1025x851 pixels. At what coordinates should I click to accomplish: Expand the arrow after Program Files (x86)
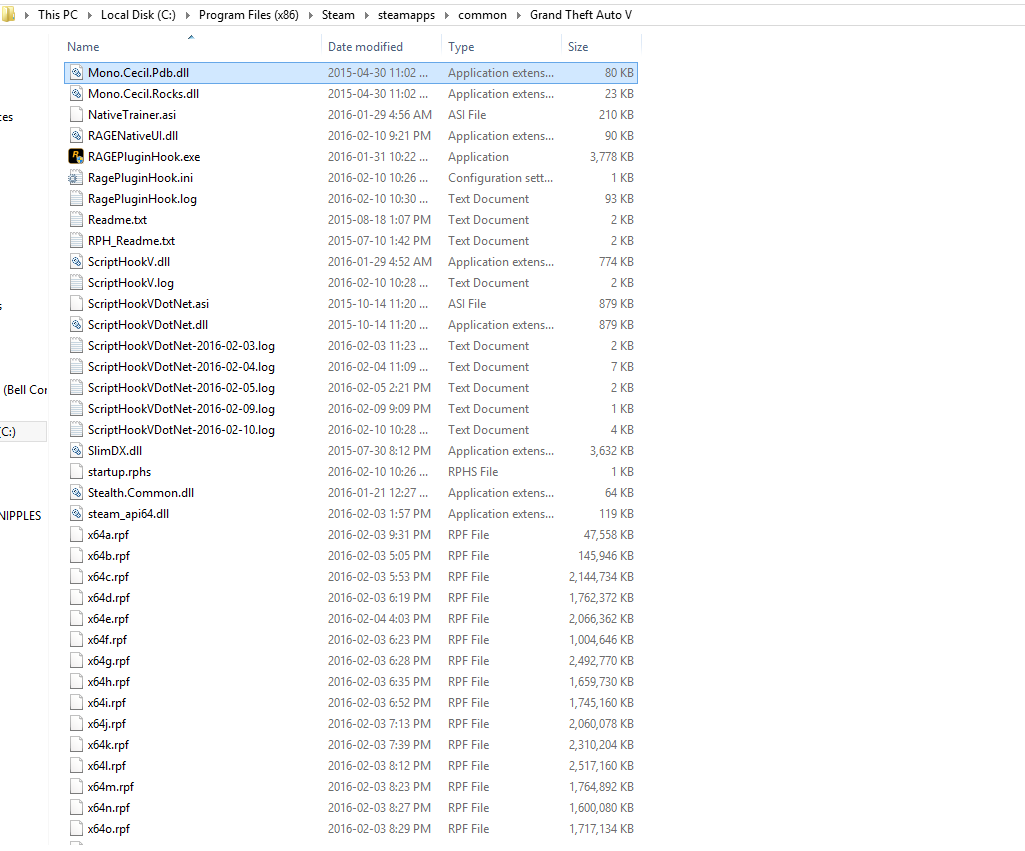tap(311, 15)
